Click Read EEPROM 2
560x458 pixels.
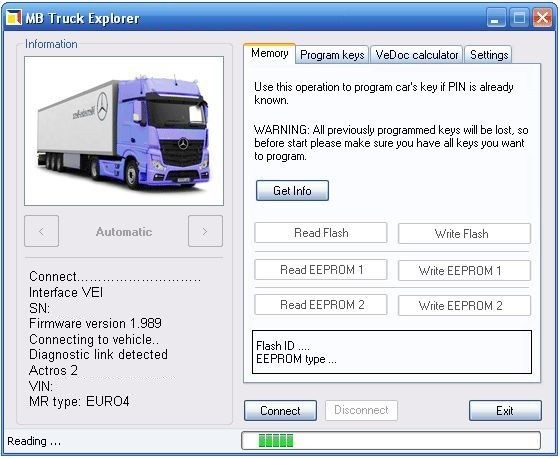321,305
